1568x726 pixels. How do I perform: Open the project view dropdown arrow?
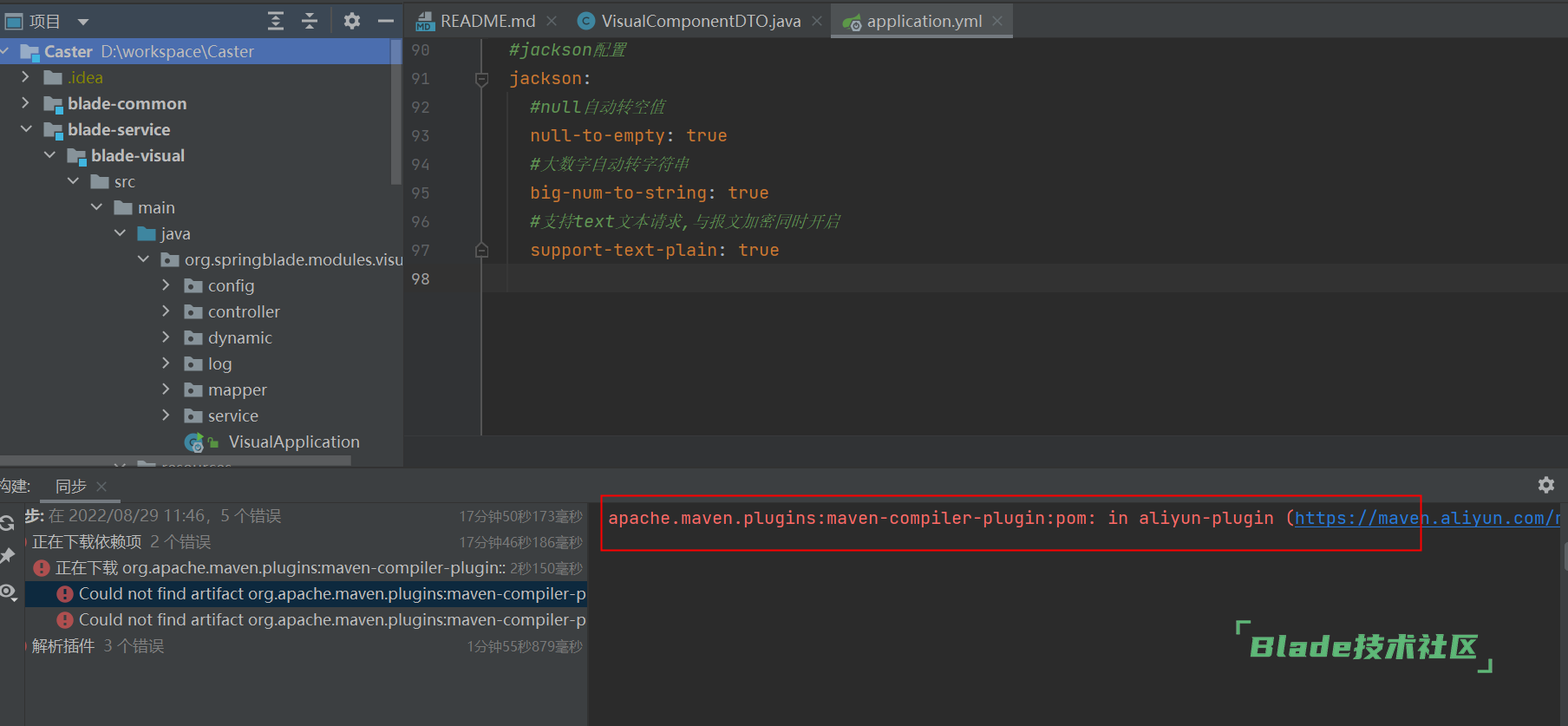click(x=83, y=22)
